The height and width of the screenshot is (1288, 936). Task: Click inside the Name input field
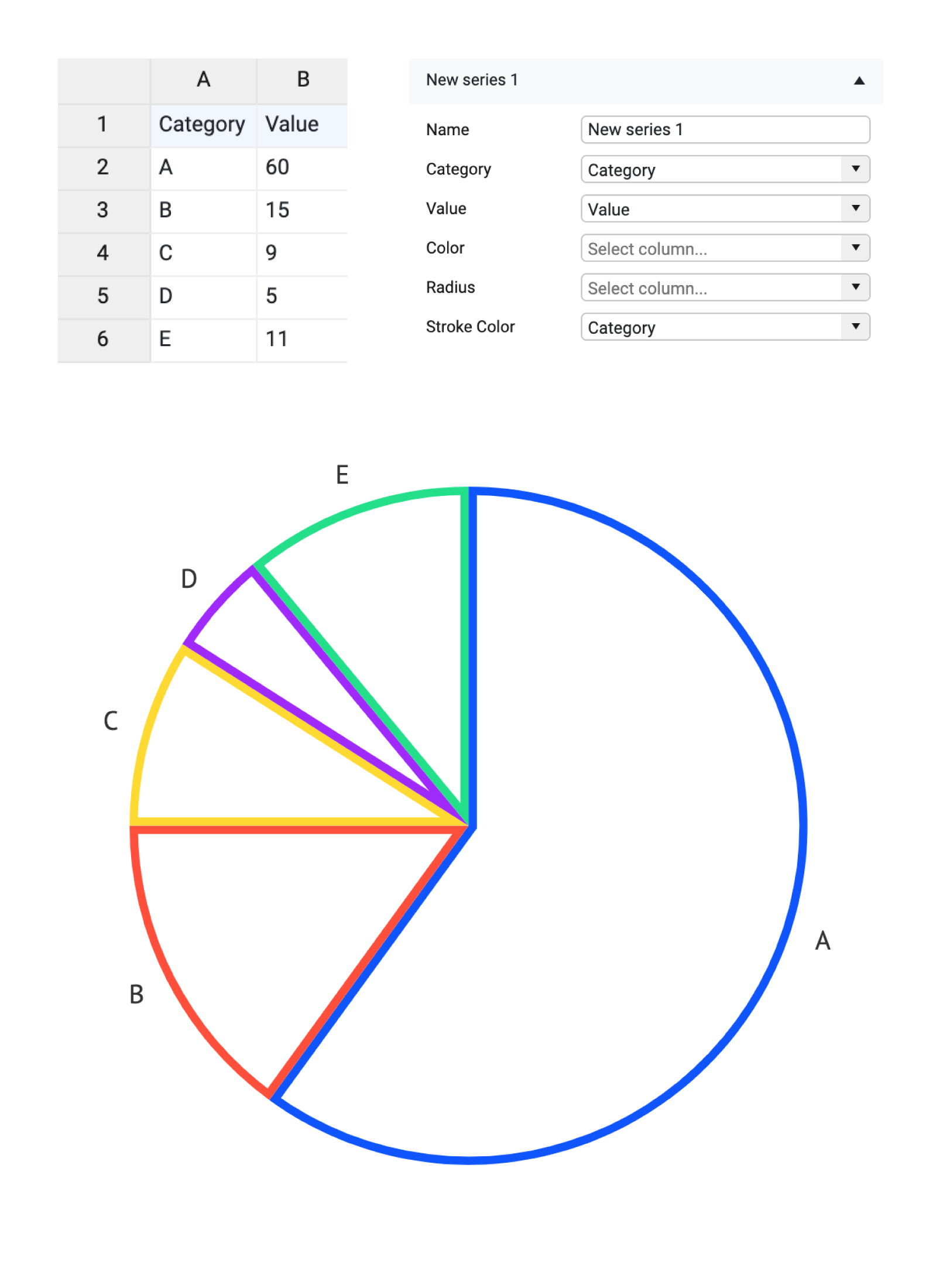point(725,129)
